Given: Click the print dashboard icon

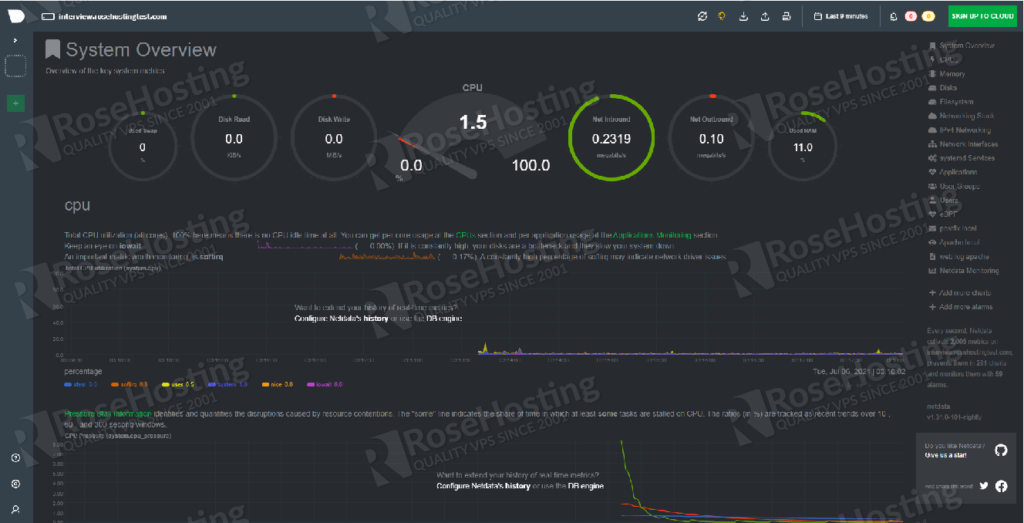Looking at the screenshot, I should click(x=787, y=16).
